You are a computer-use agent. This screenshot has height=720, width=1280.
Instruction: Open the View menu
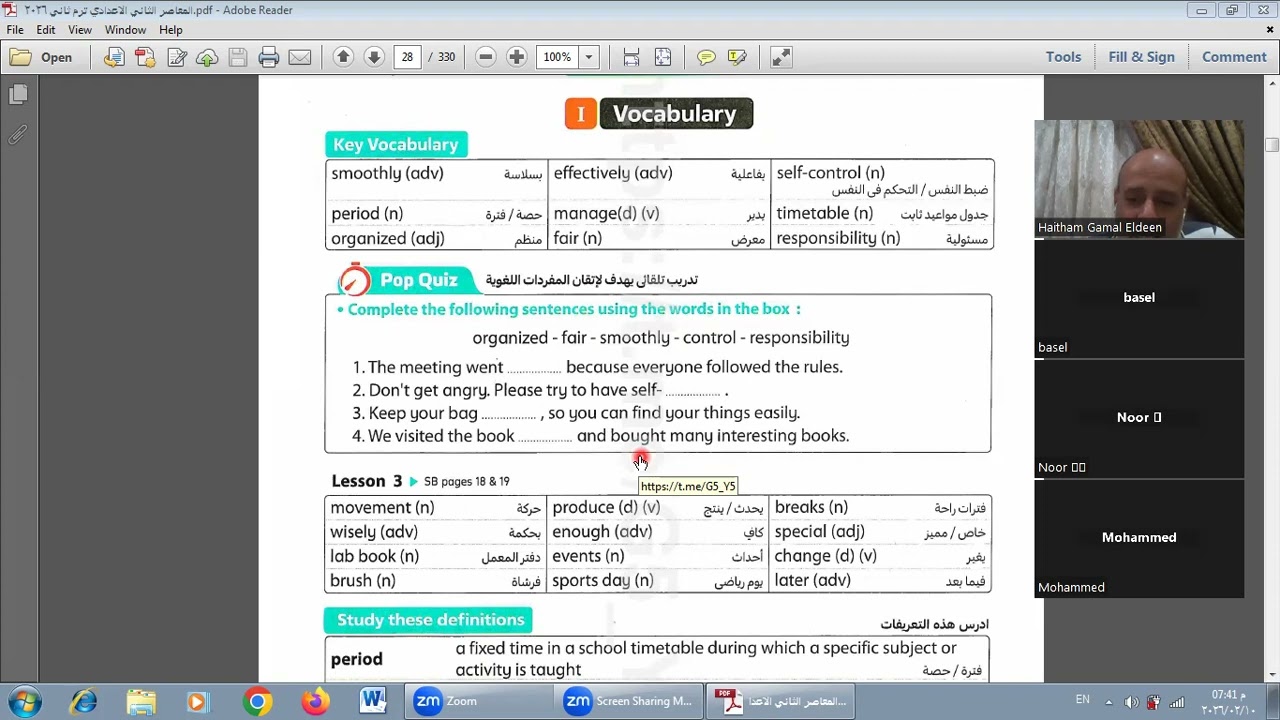[80, 30]
